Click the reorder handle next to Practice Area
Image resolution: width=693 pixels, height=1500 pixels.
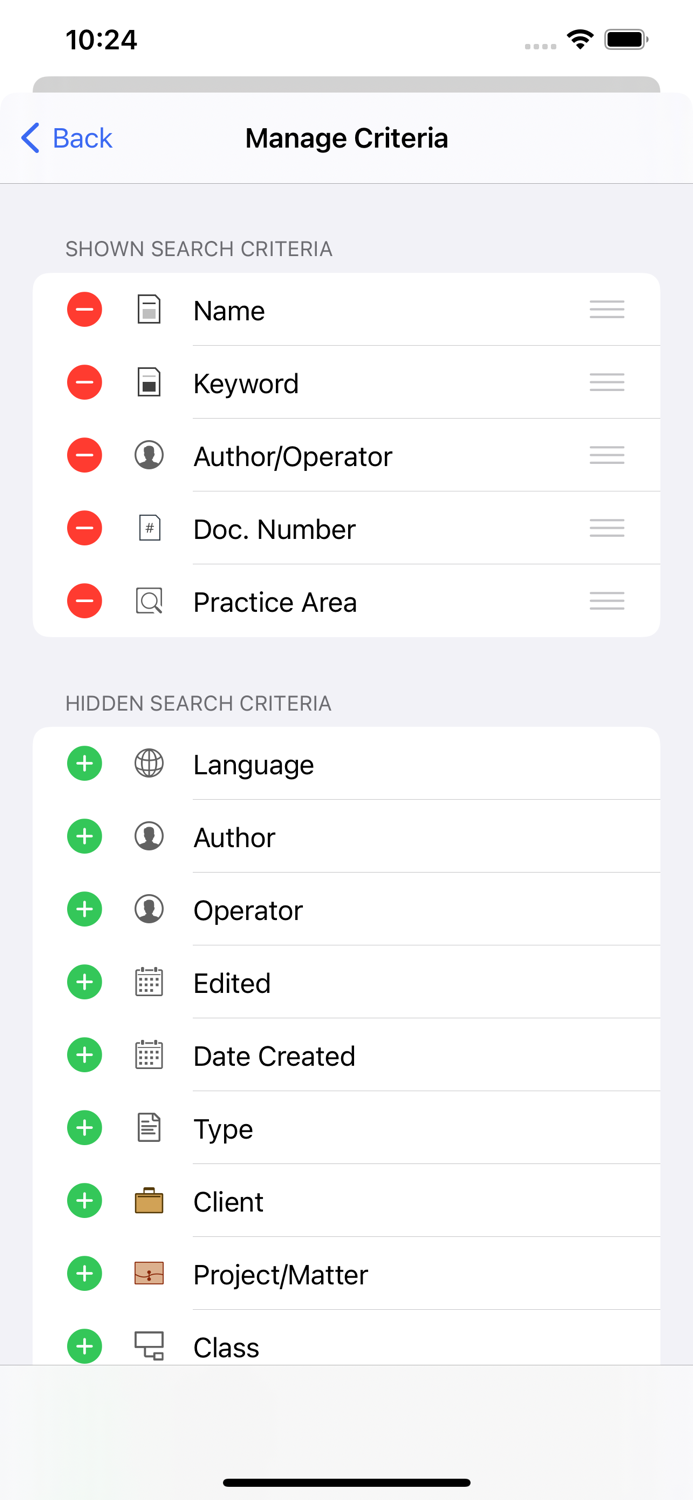607,601
